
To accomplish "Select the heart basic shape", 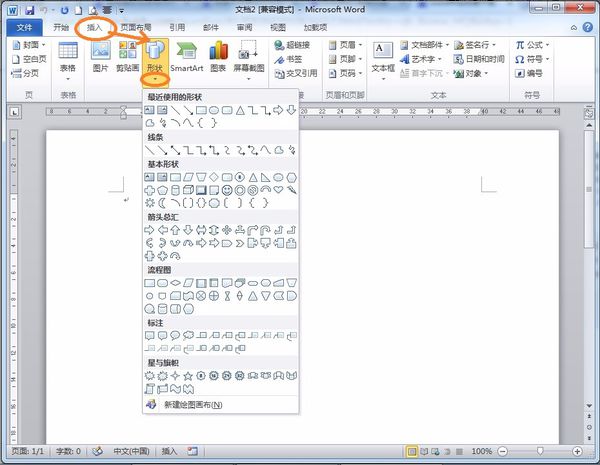I will [x=278, y=189].
